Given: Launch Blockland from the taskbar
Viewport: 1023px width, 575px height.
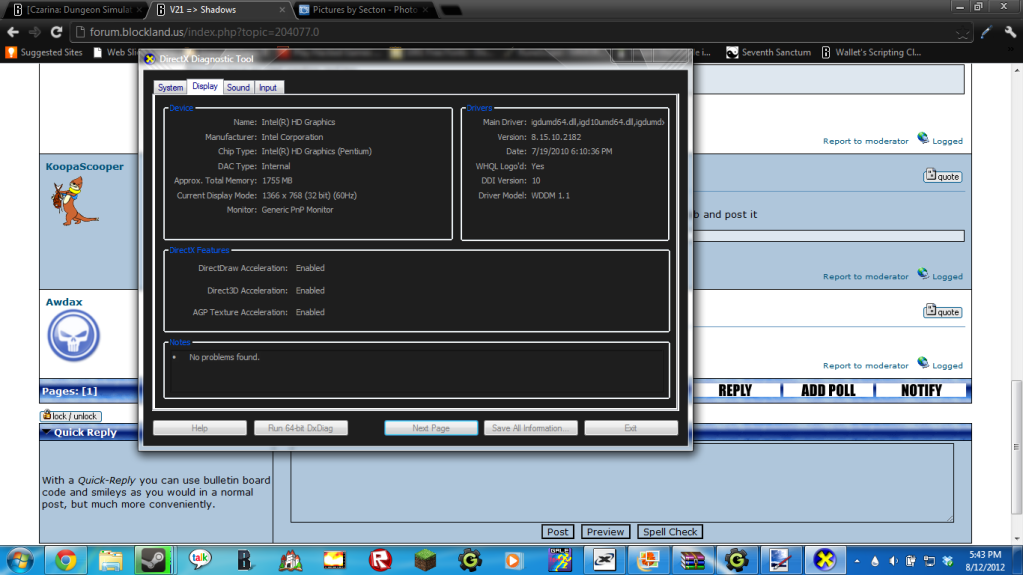Looking at the screenshot, I should pyautogui.click(x=245, y=560).
